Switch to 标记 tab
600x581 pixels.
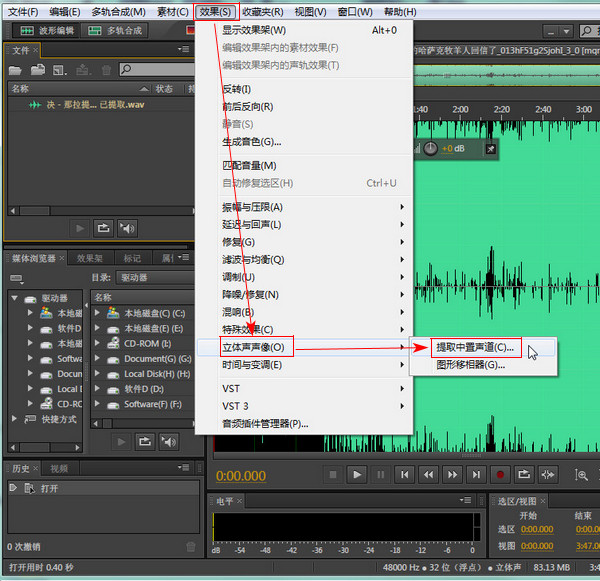click(132, 258)
